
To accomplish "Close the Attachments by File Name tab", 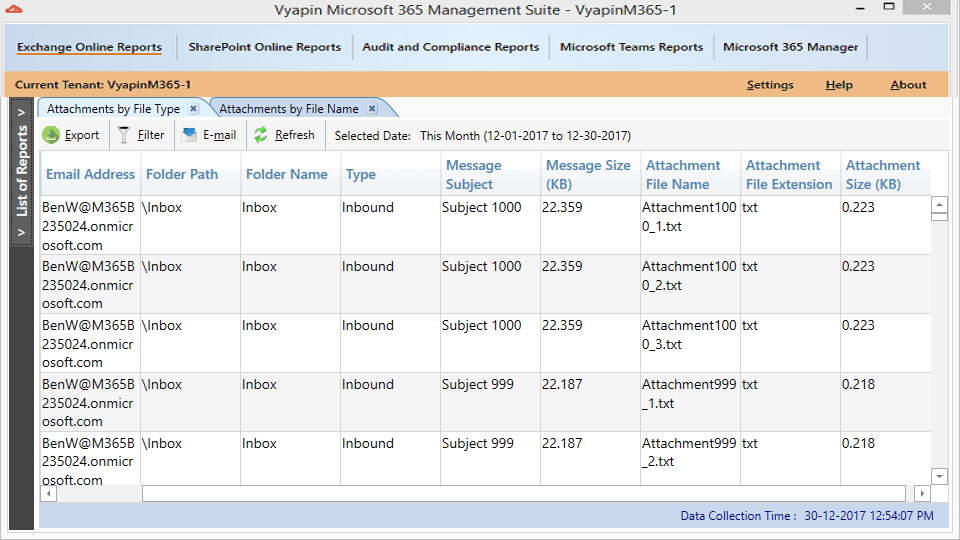I will (372, 108).
